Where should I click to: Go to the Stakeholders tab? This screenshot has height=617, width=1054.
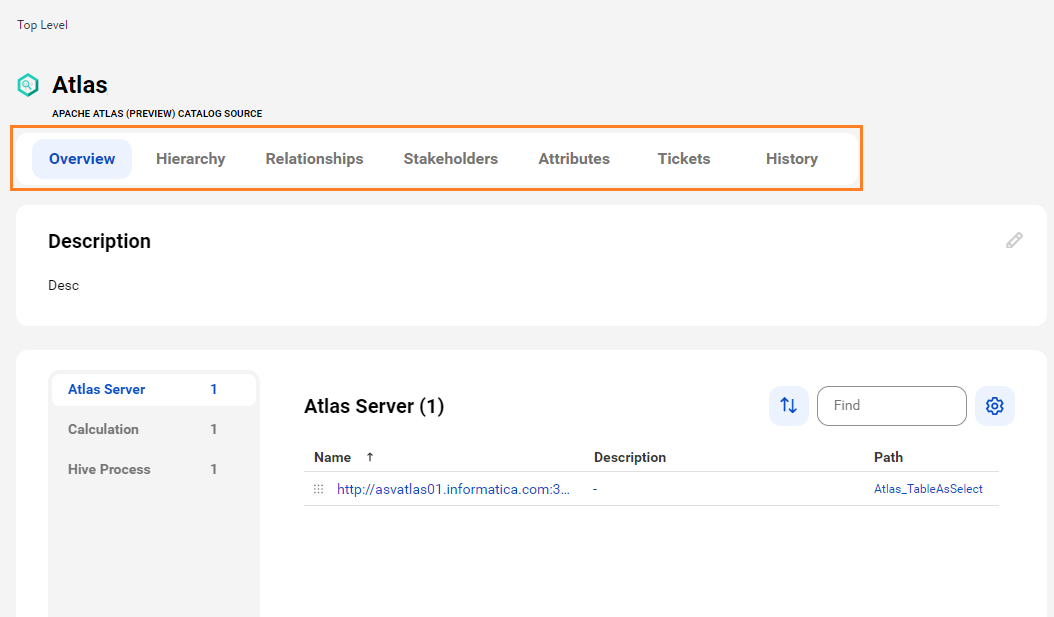[450, 159]
